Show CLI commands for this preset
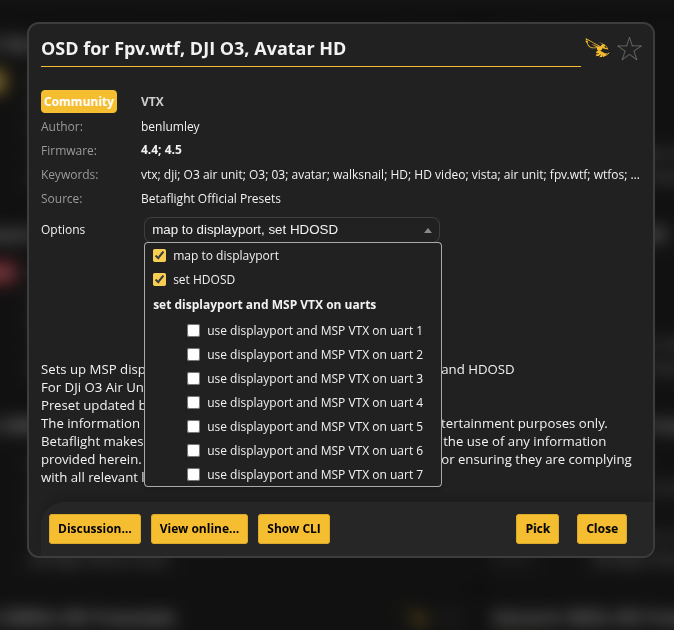Viewport: 674px width, 630px height. (293, 529)
